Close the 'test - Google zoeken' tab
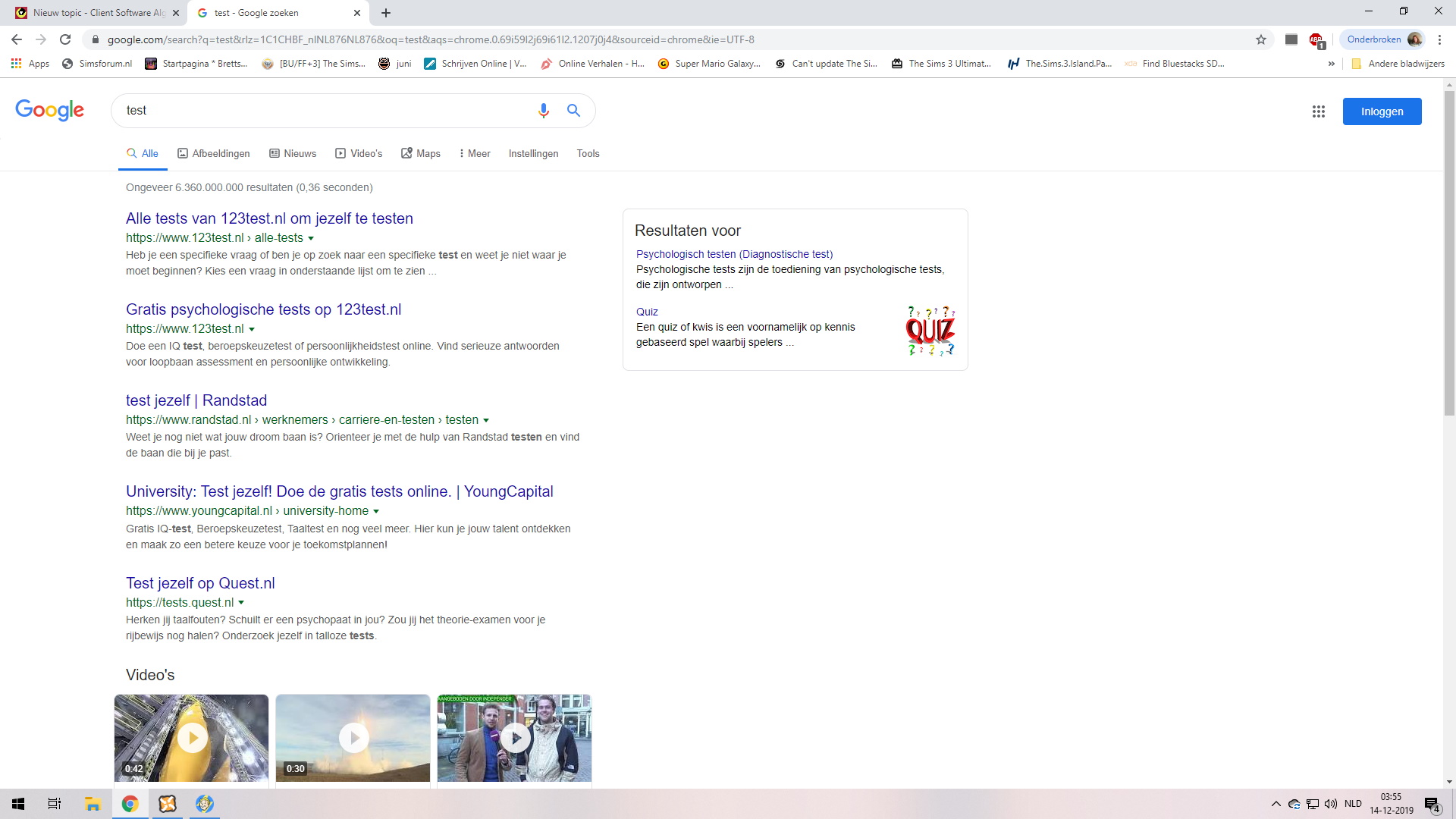Viewport: 1456px width, 819px height. pos(357,13)
